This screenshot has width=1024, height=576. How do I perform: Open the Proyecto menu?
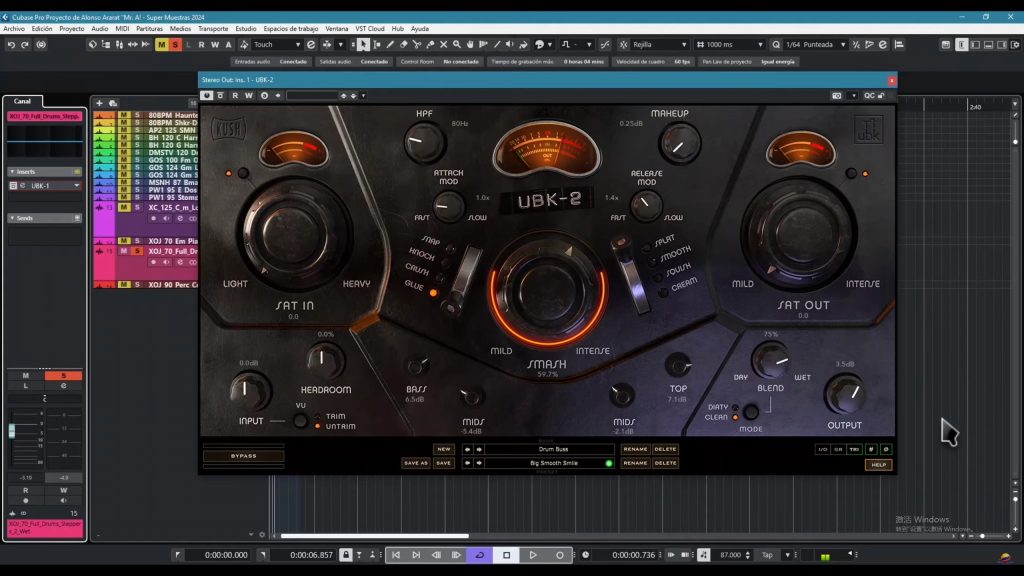pyautogui.click(x=72, y=29)
